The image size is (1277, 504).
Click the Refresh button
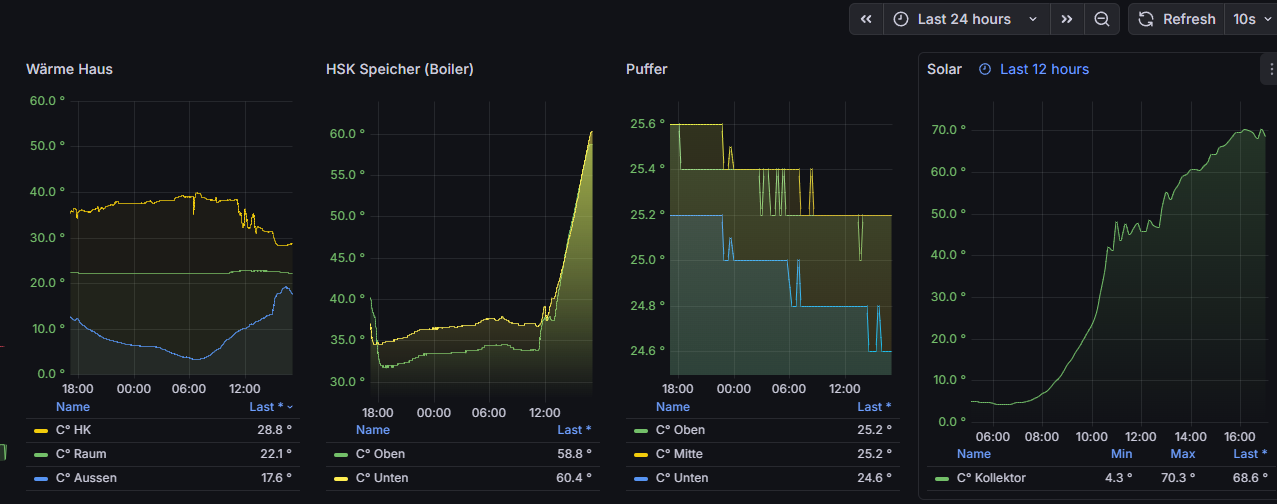tap(1177, 19)
